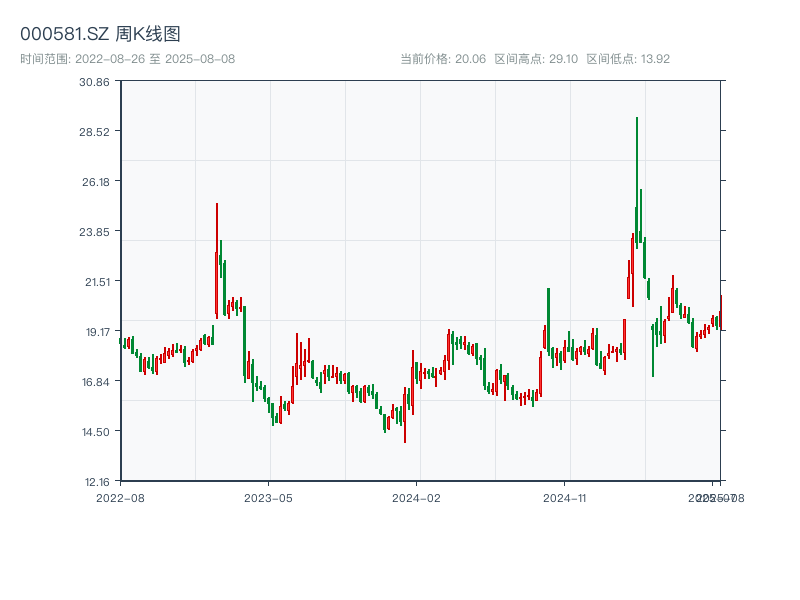
Task: Click the y-axis label 21.51
Action: tap(97, 282)
